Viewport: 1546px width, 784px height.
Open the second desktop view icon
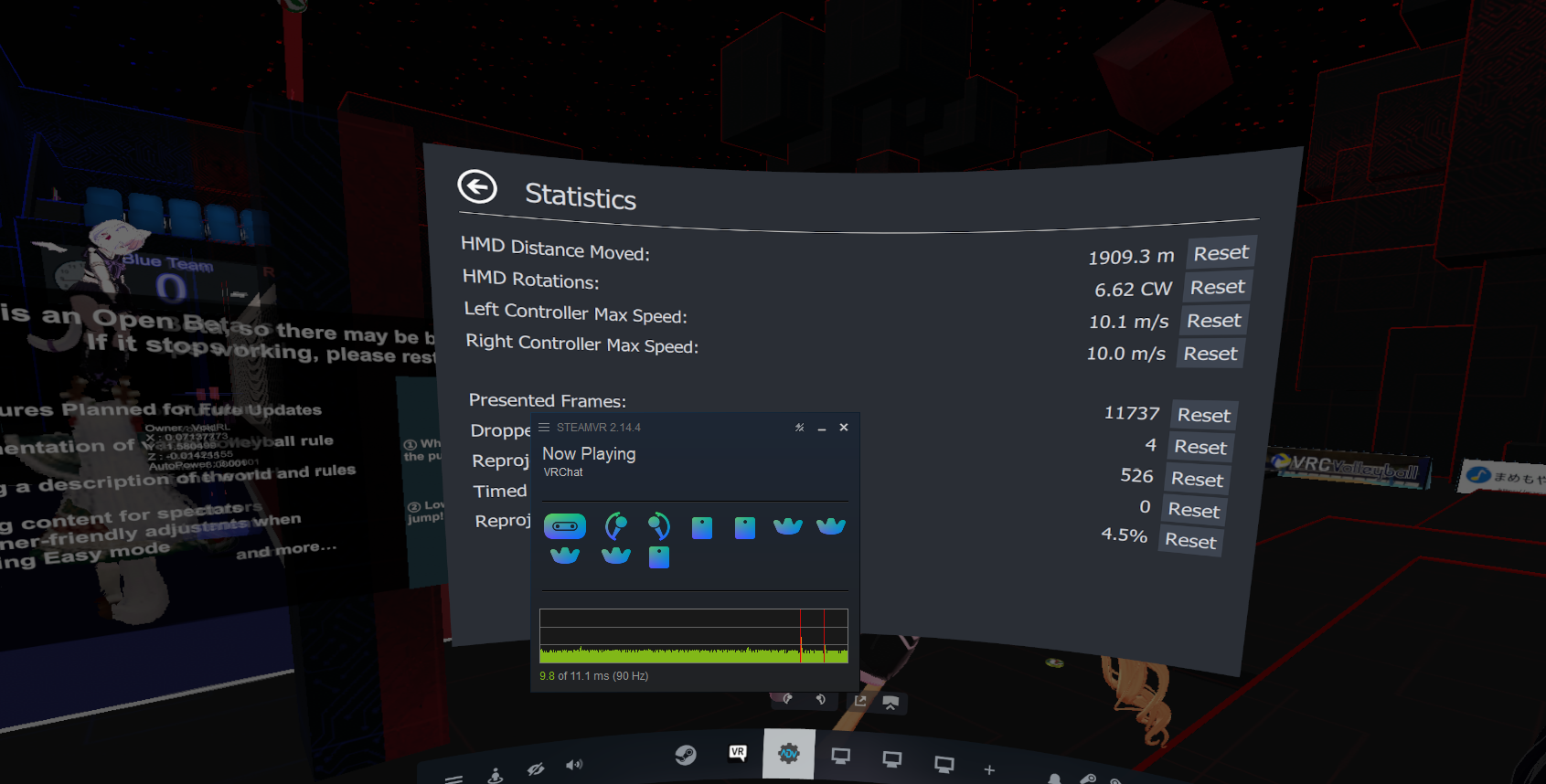[892, 759]
